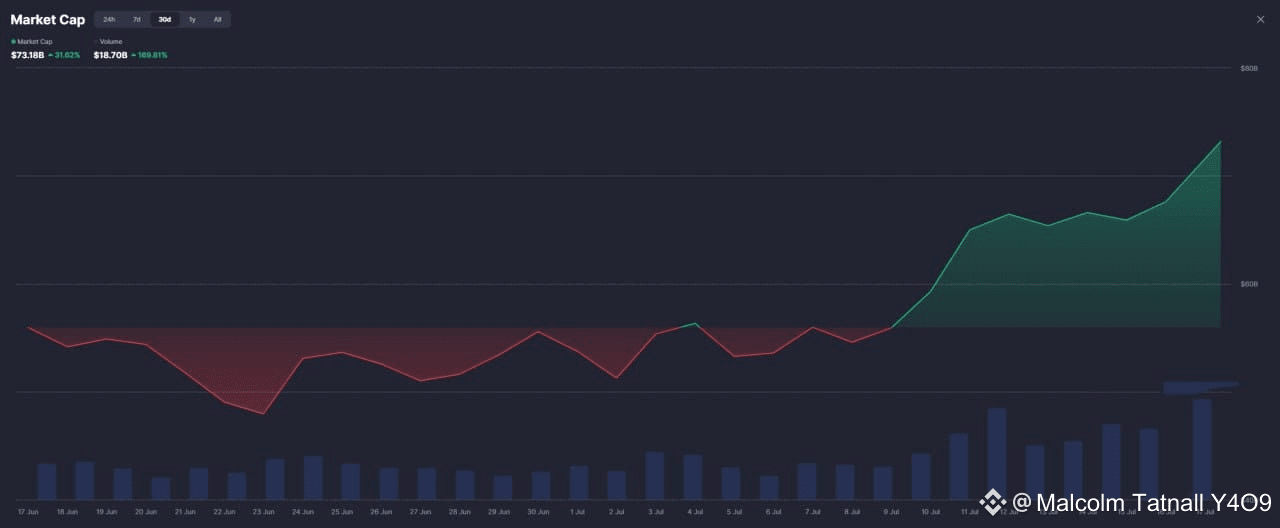Screen dimensions: 1280x528
Task: Click the 1 Jul axis label
Action: 577,511
